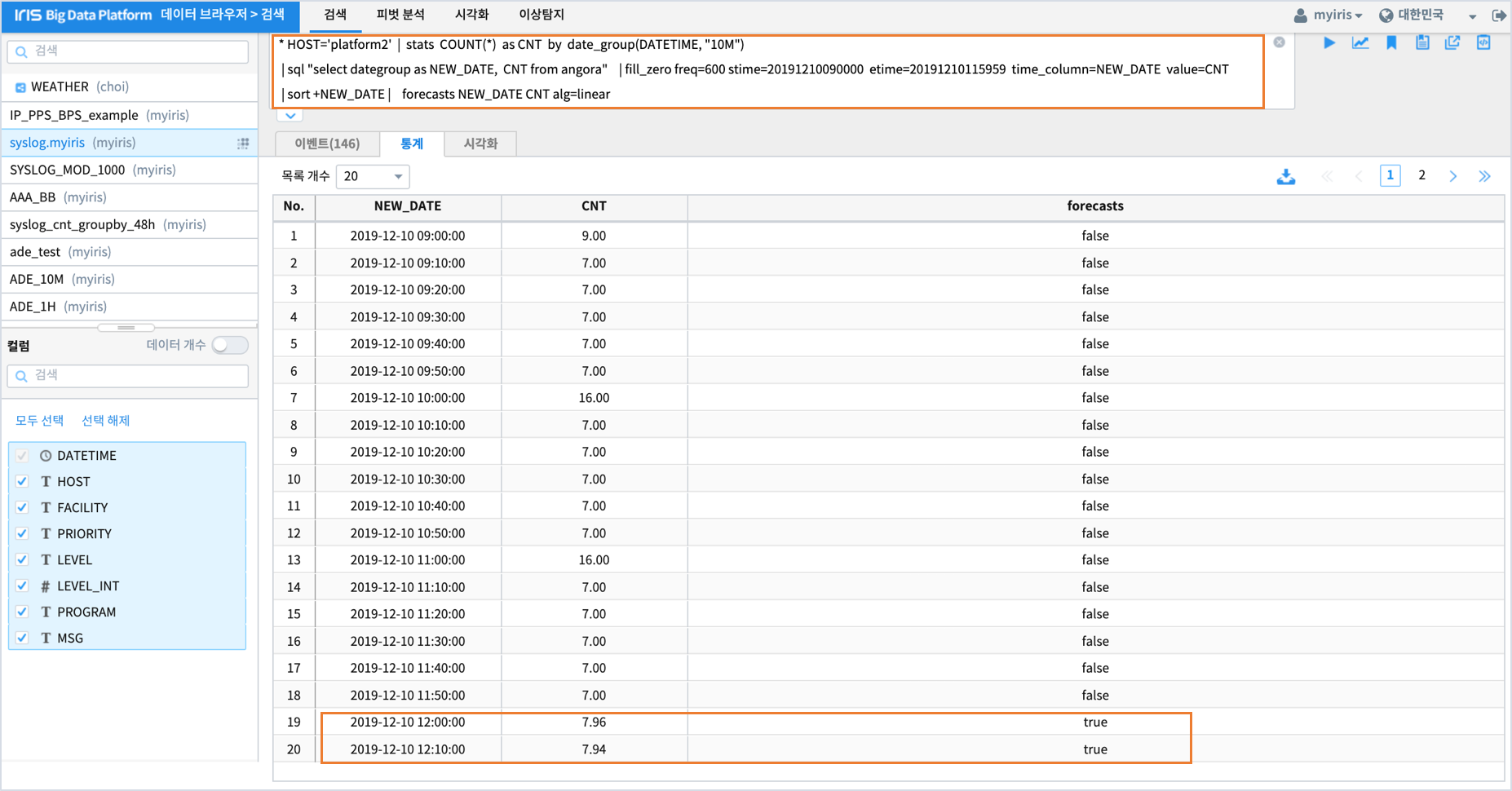Open the line chart visualization icon

coord(1360,42)
